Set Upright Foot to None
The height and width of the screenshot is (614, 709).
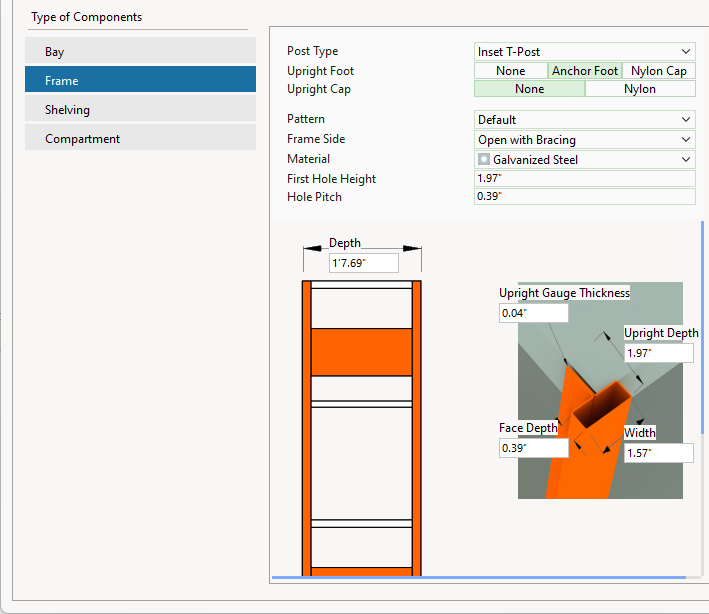pyautogui.click(x=510, y=71)
